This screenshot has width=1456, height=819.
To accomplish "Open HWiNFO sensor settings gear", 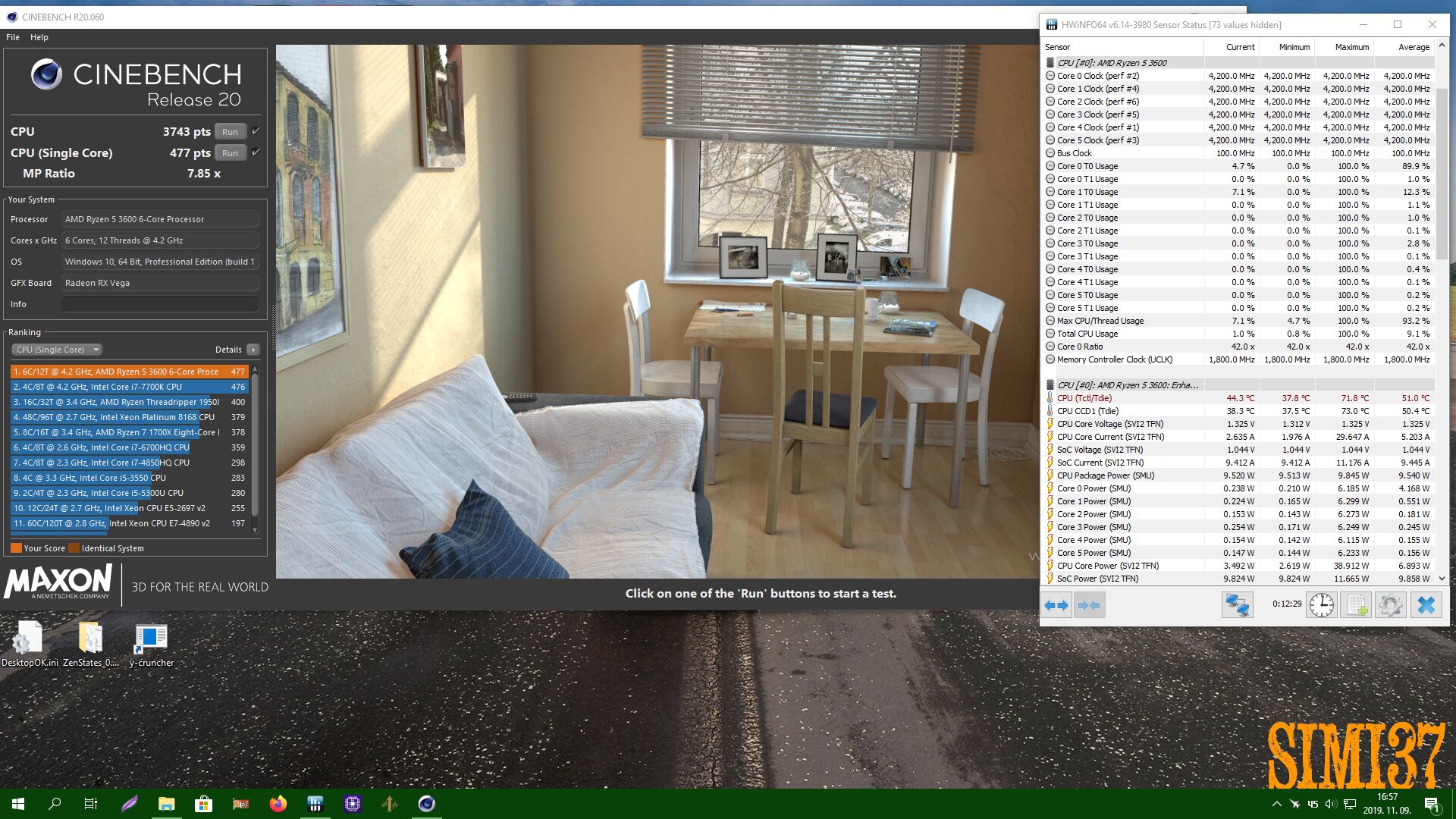I will 1390,605.
